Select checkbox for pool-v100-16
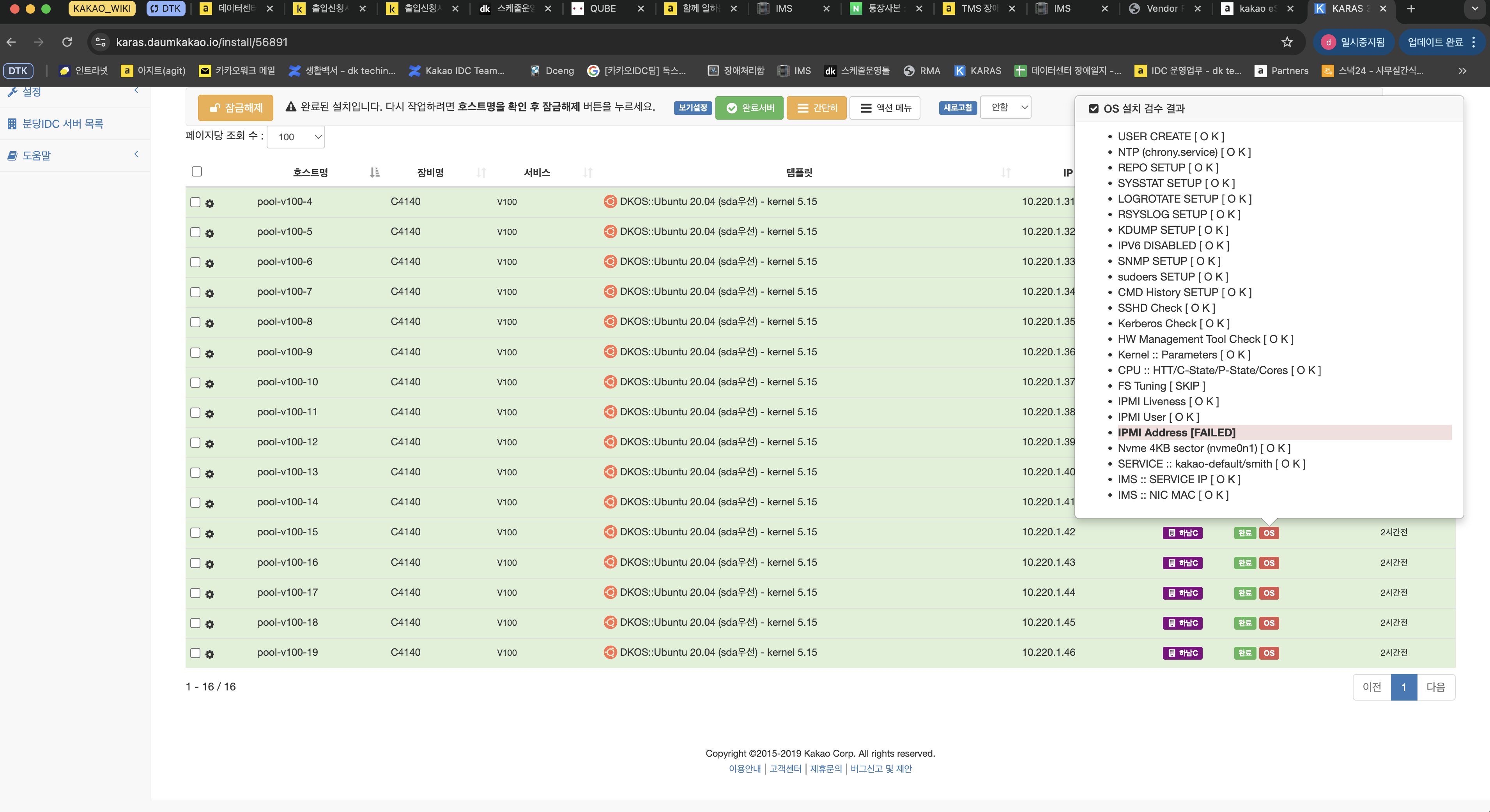The width and height of the screenshot is (1490, 812). [195, 562]
